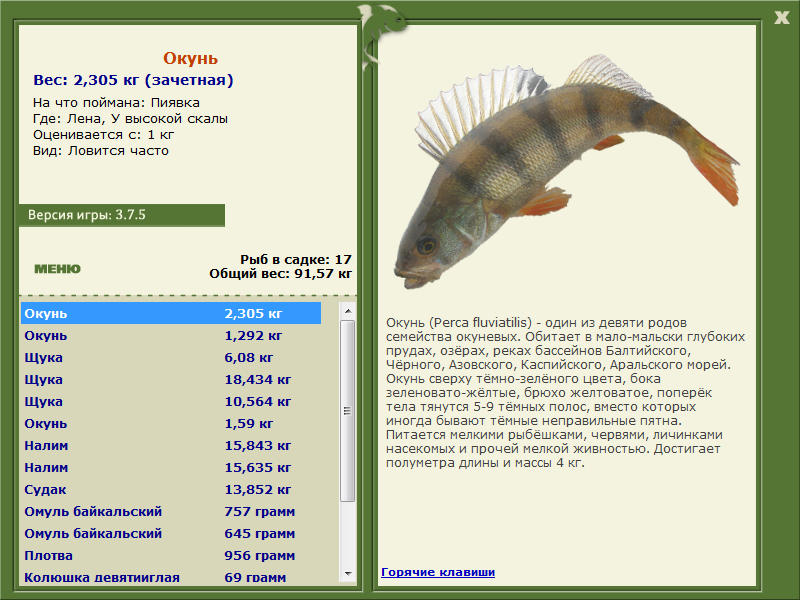Select the Налим 15,635 кг entry
Viewport: 800px width, 600px height.
click(171, 467)
